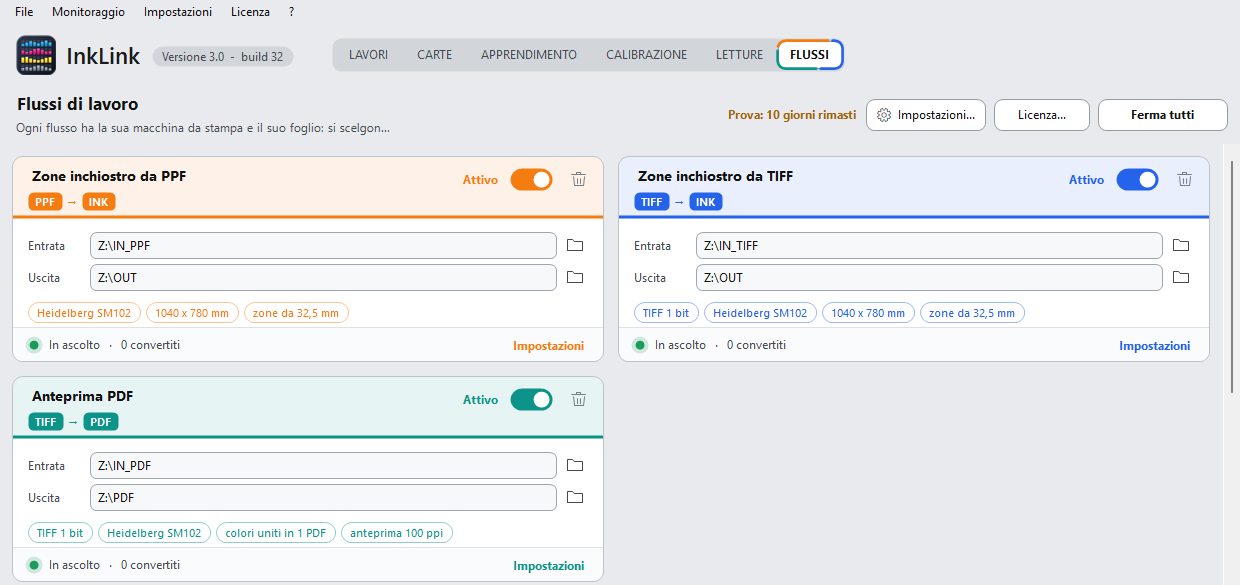
Task: Open the CALIBRAZIONE tab
Action: pyautogui.click(x=647, y=55)
